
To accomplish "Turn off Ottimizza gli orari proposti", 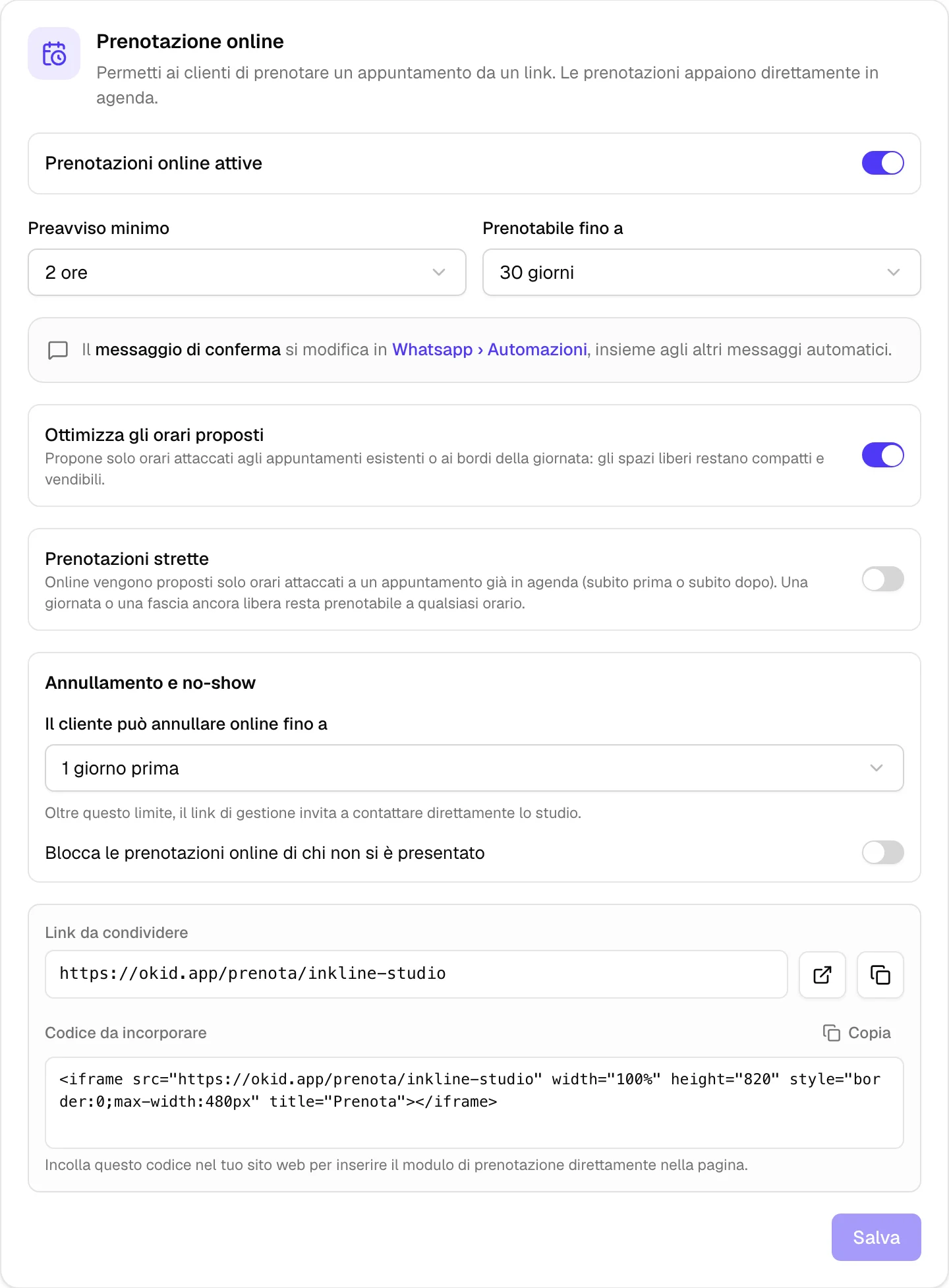I will 883,455.
